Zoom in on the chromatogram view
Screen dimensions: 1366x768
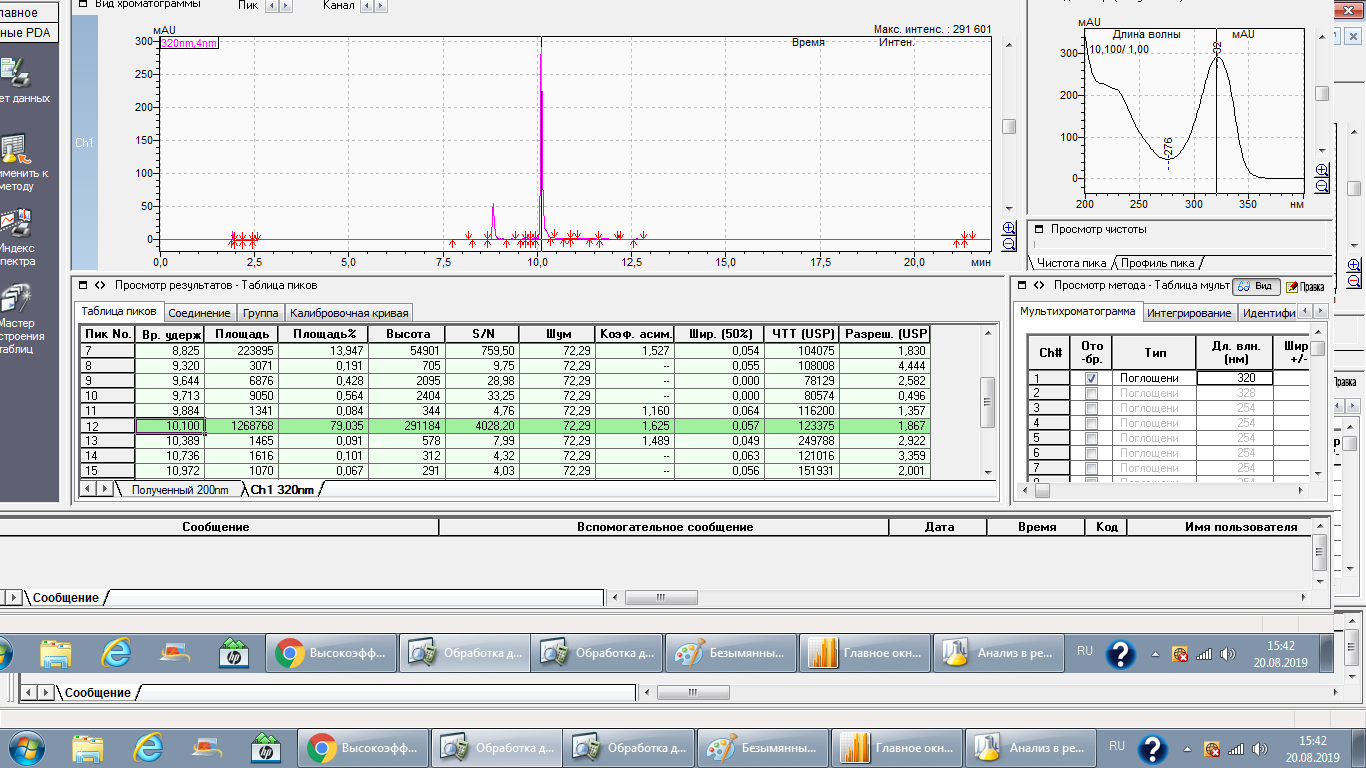pos(1009,229)
